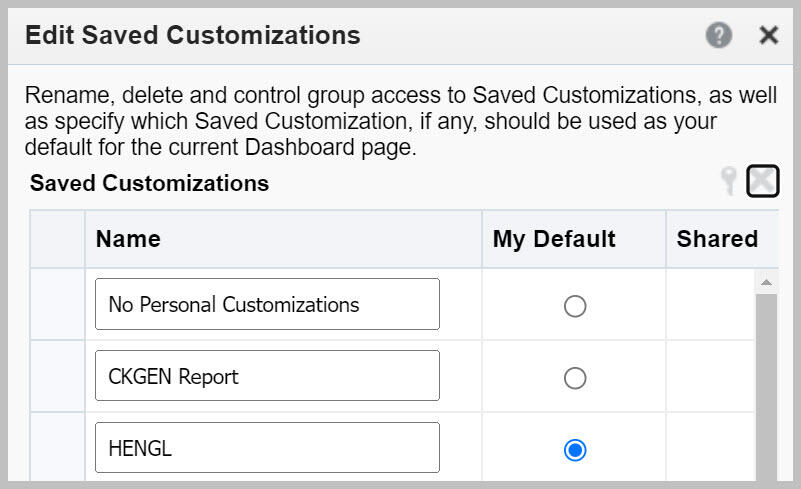Click into the CKGEN Report name field
This screenshot has width=801, height=489.
click(x=267, y=376)
